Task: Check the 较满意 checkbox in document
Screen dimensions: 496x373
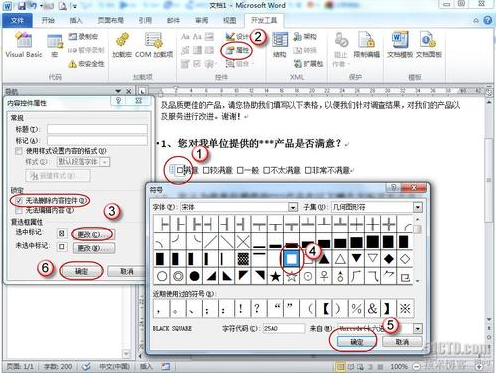Action: tap(206, 170)
